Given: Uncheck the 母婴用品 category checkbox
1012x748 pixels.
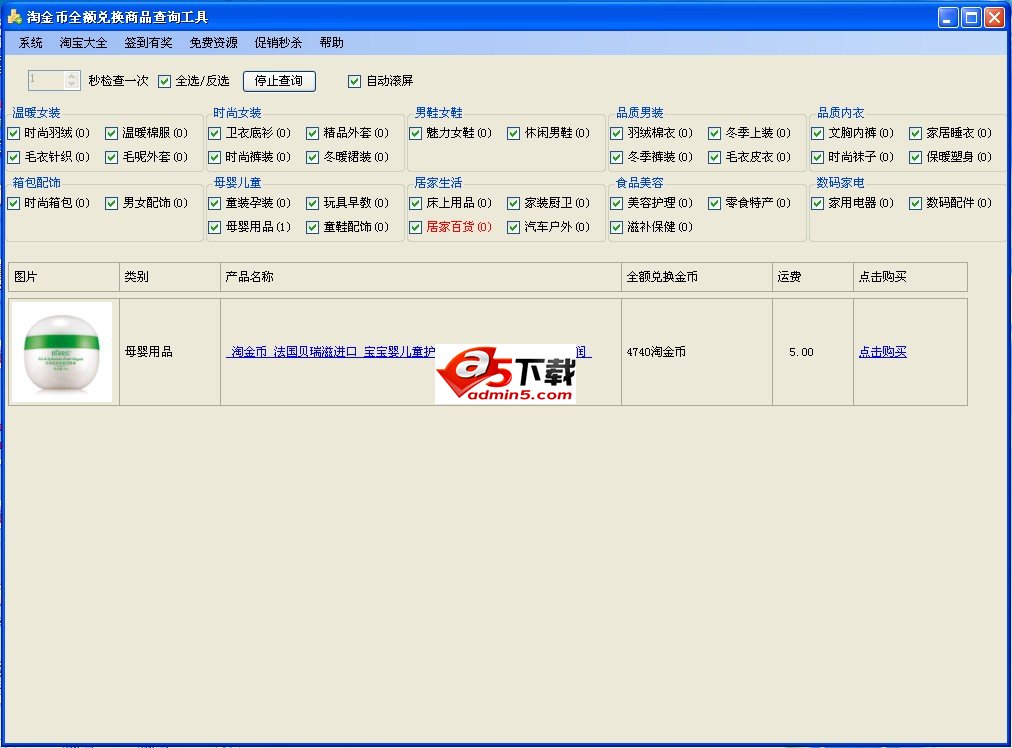Looking at the screenshot, I should [215, 227].
